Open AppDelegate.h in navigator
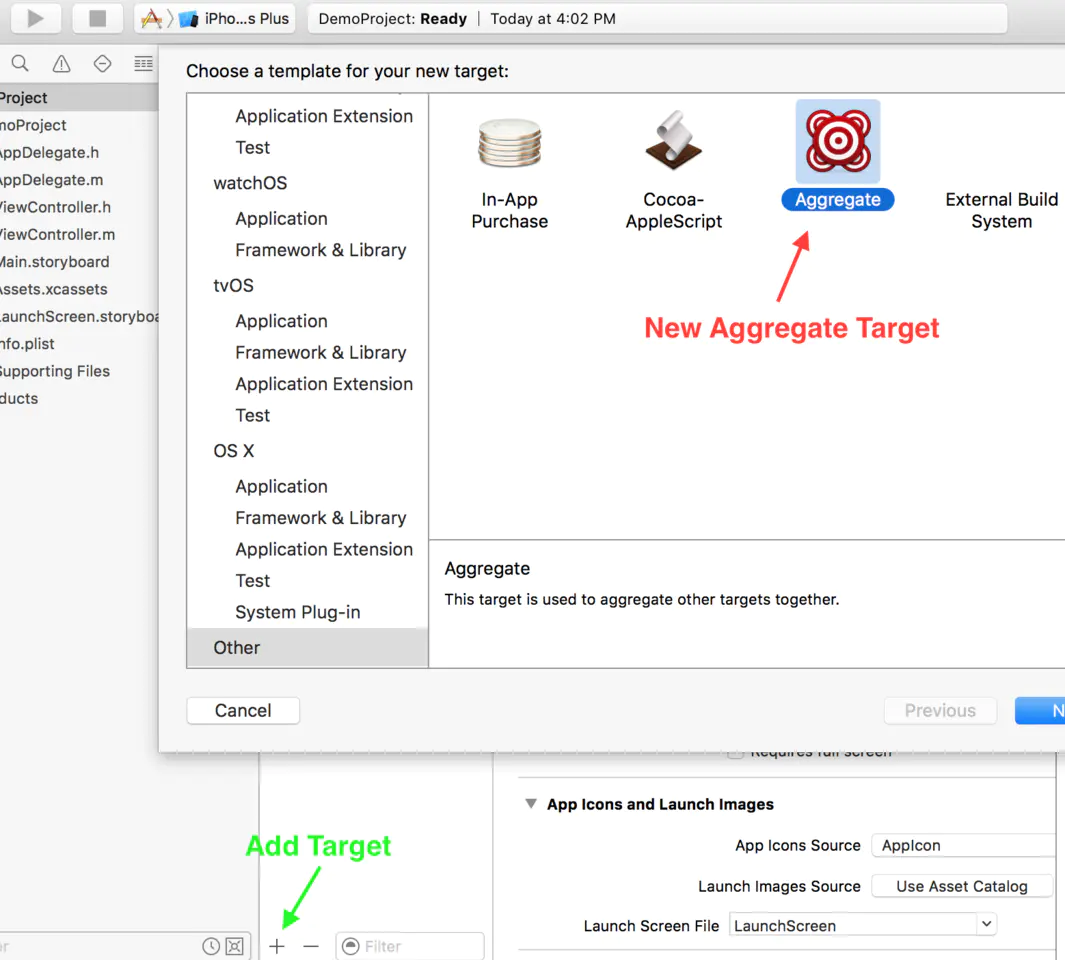1065x960 pixels. click(x=49, y=153)
